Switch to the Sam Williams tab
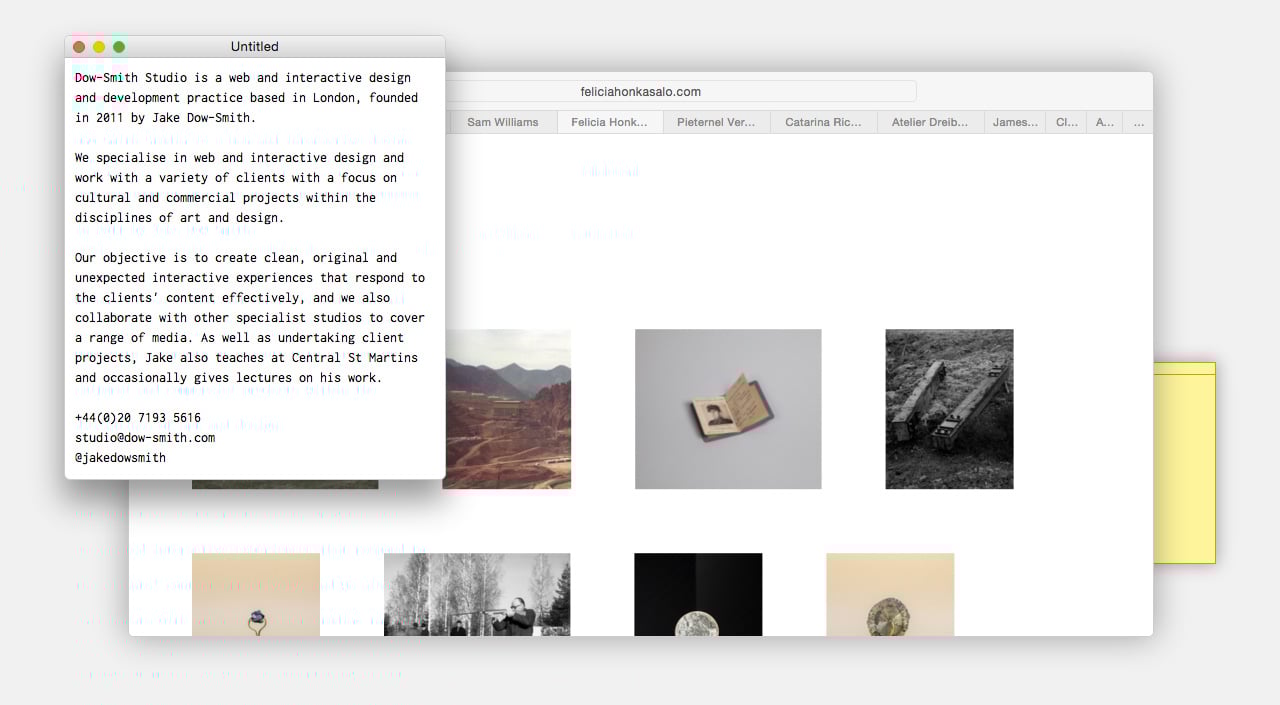The width and height of the screenshot is (1280, 705). [x=502, y=121]
